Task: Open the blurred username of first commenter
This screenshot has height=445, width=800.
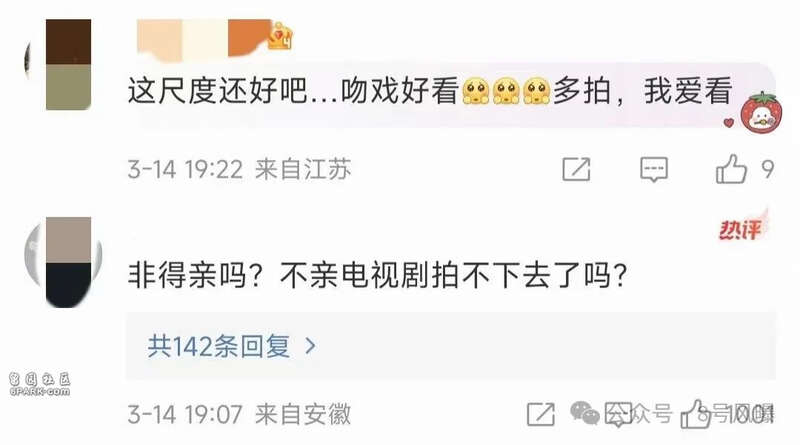Action: pyautogui.click(x=203, y=38)
